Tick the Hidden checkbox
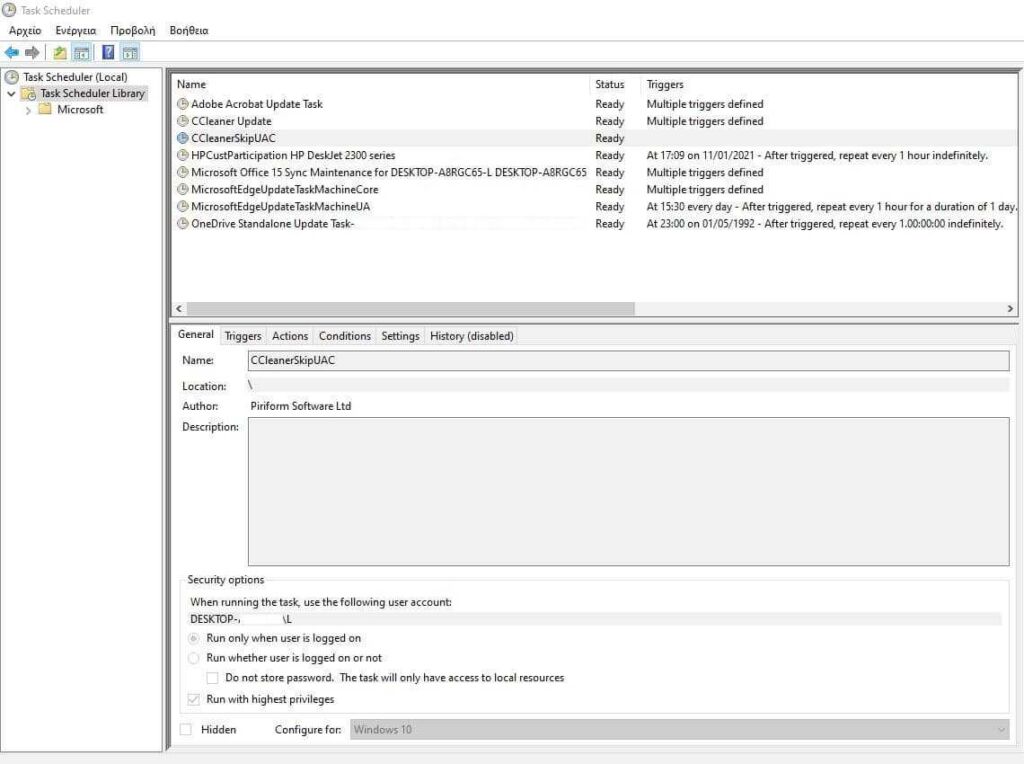Viewport: 1024px width, 764px height. click(186, 729)
